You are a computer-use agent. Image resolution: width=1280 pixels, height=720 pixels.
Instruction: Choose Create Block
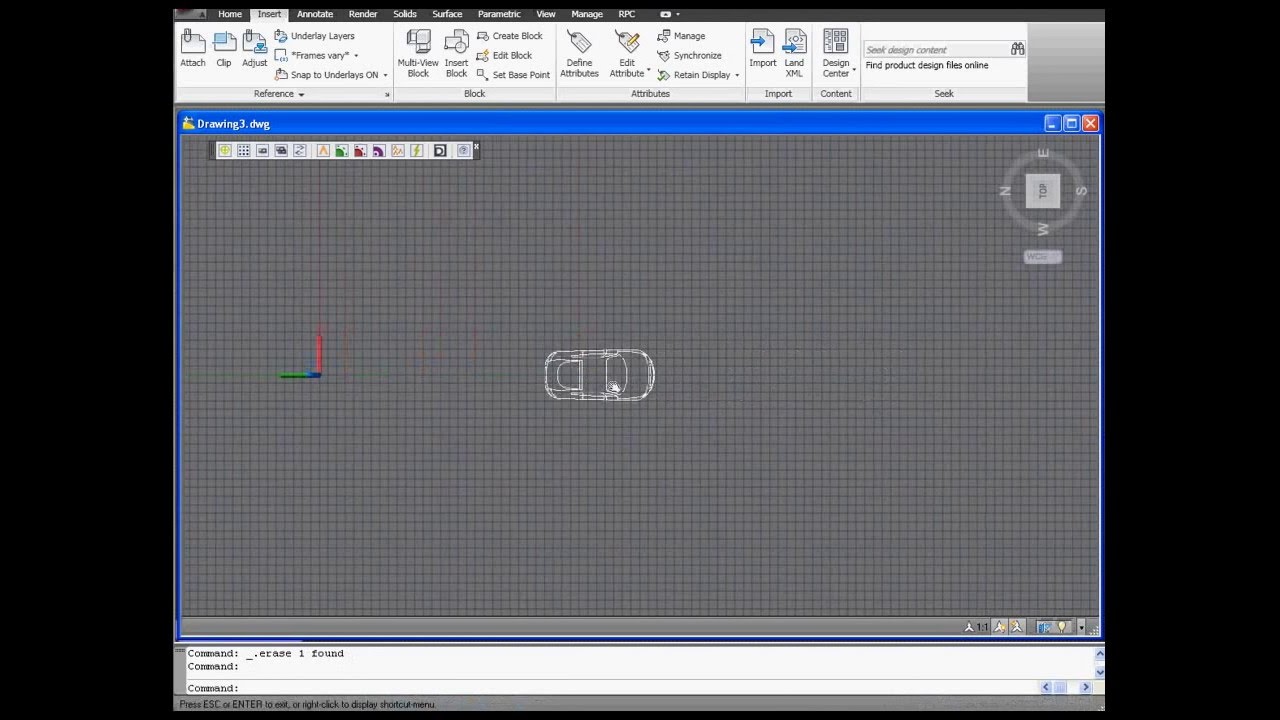[509, 36]
